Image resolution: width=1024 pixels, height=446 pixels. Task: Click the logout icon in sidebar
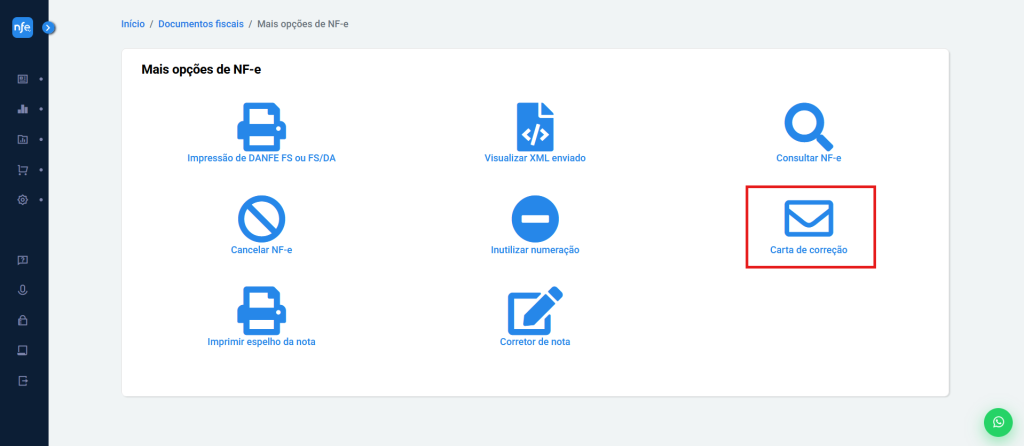[x=23, y=381]
